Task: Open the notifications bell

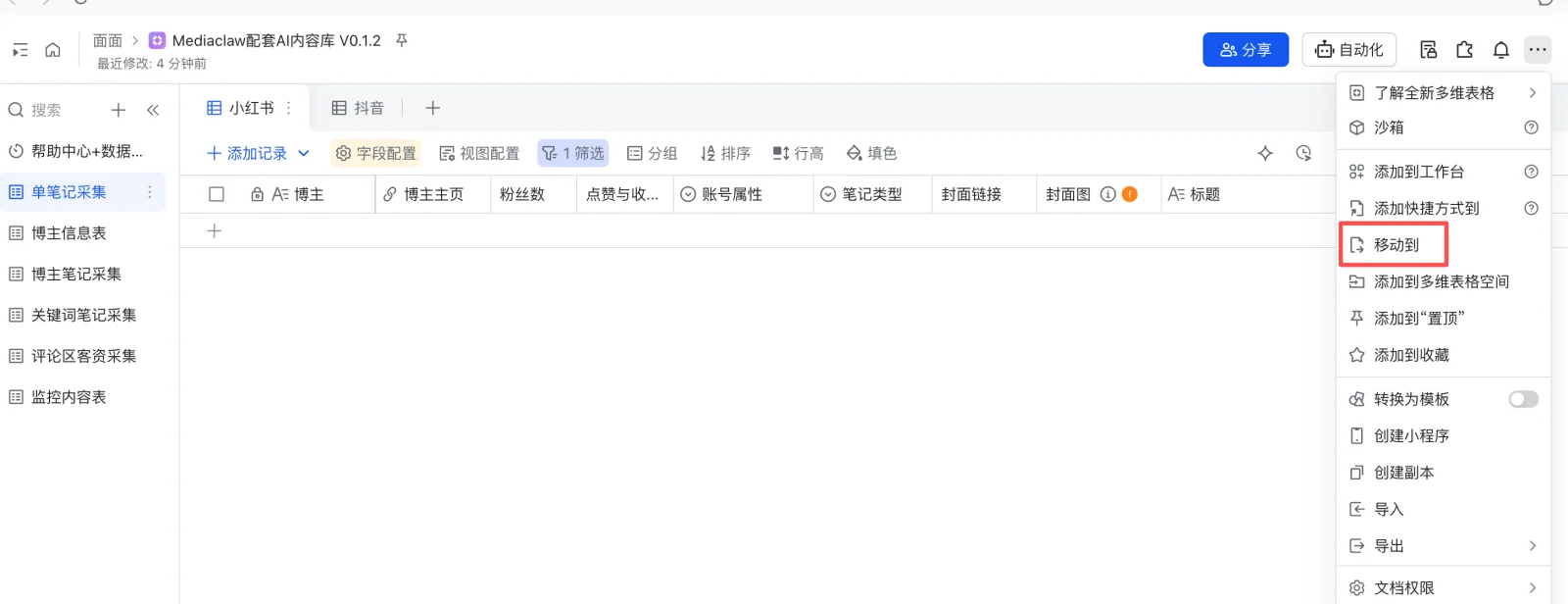Action: 1500,50
